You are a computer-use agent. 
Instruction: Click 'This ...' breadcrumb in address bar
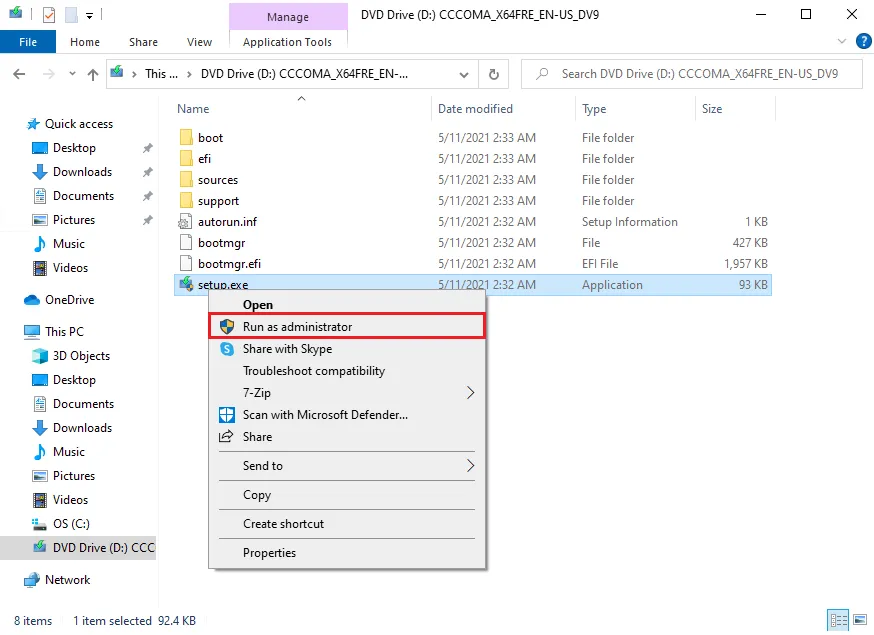tap(161, 74)
